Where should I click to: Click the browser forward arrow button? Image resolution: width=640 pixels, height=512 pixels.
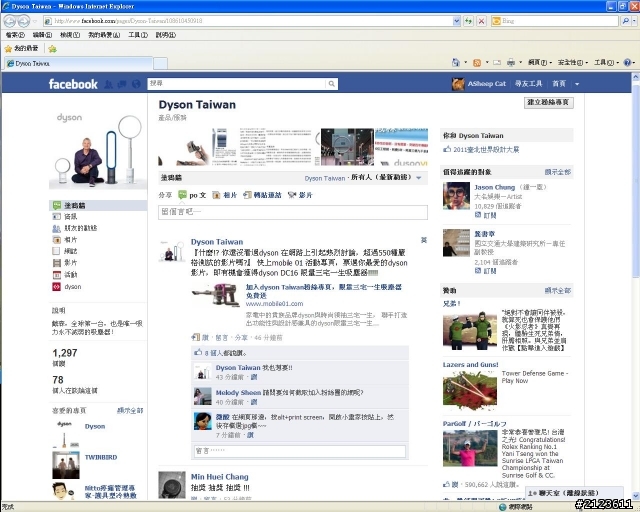[x=24, y=21]
